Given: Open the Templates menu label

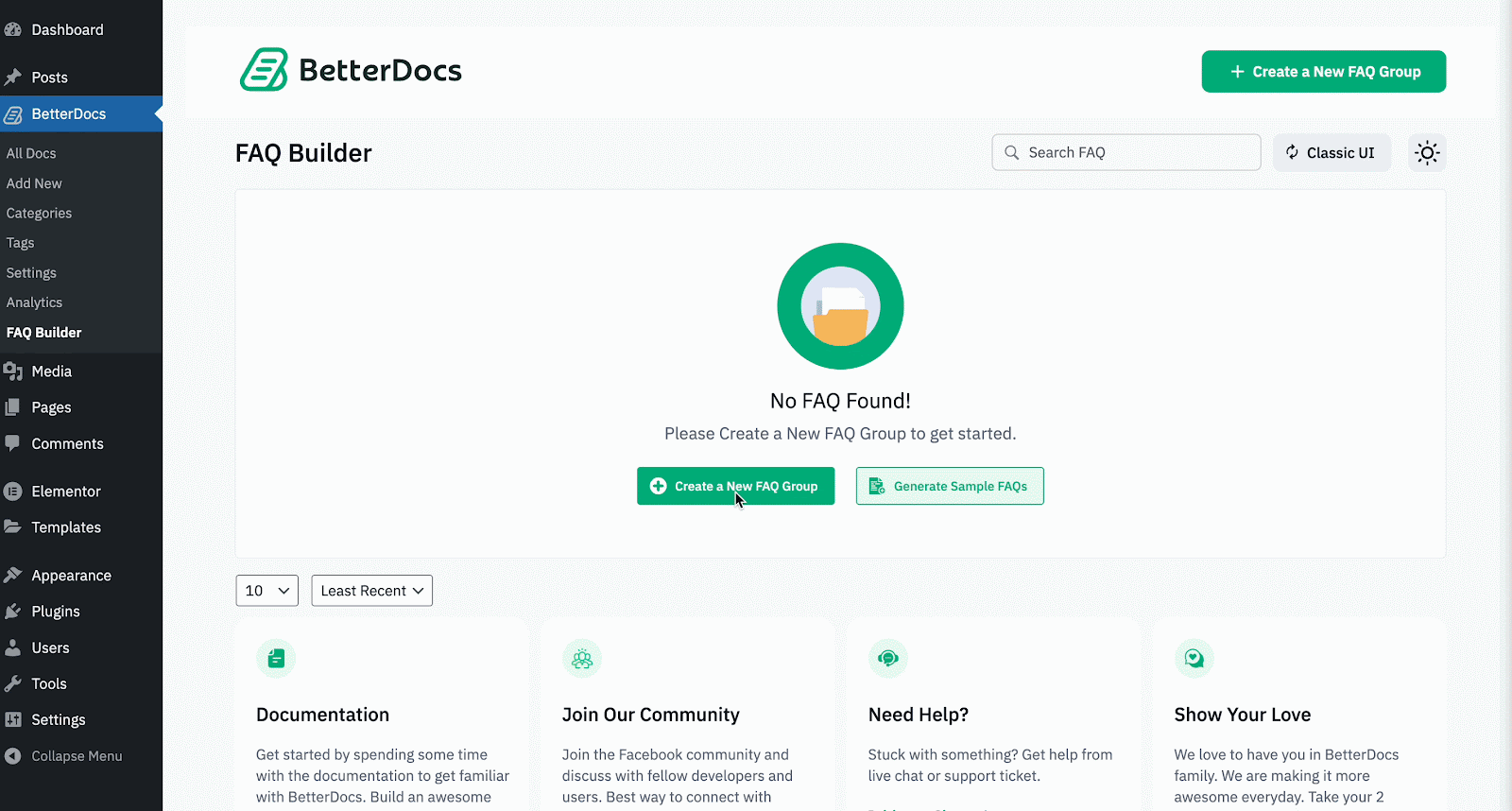Looking at the screenshot, I should [66, 527].
